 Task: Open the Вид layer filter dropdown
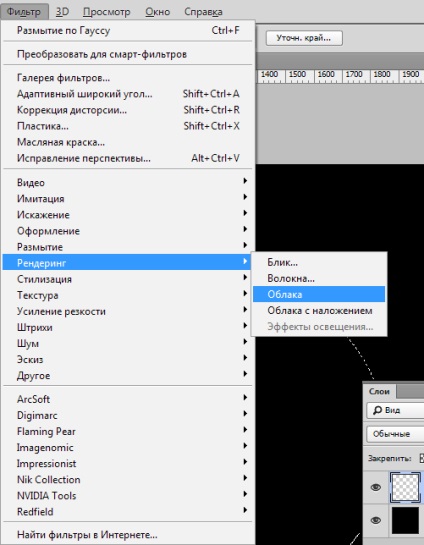pos(395,410)
